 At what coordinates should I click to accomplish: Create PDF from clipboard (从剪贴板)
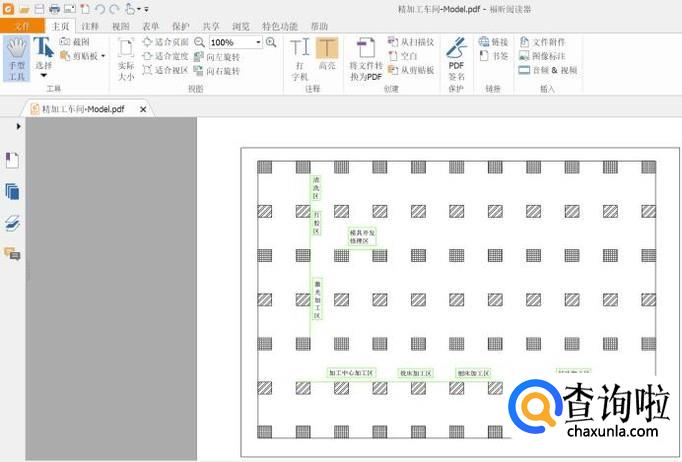[x=411, y=70]
